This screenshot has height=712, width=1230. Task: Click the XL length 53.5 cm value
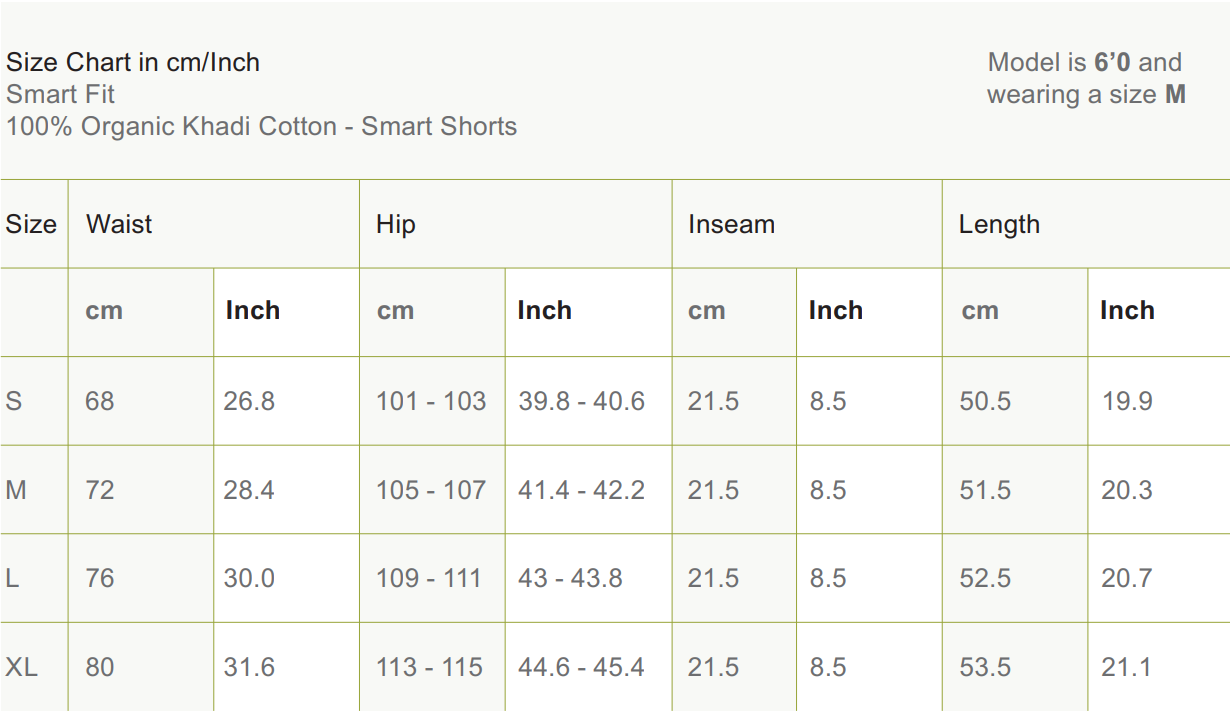tap(985, 667)
